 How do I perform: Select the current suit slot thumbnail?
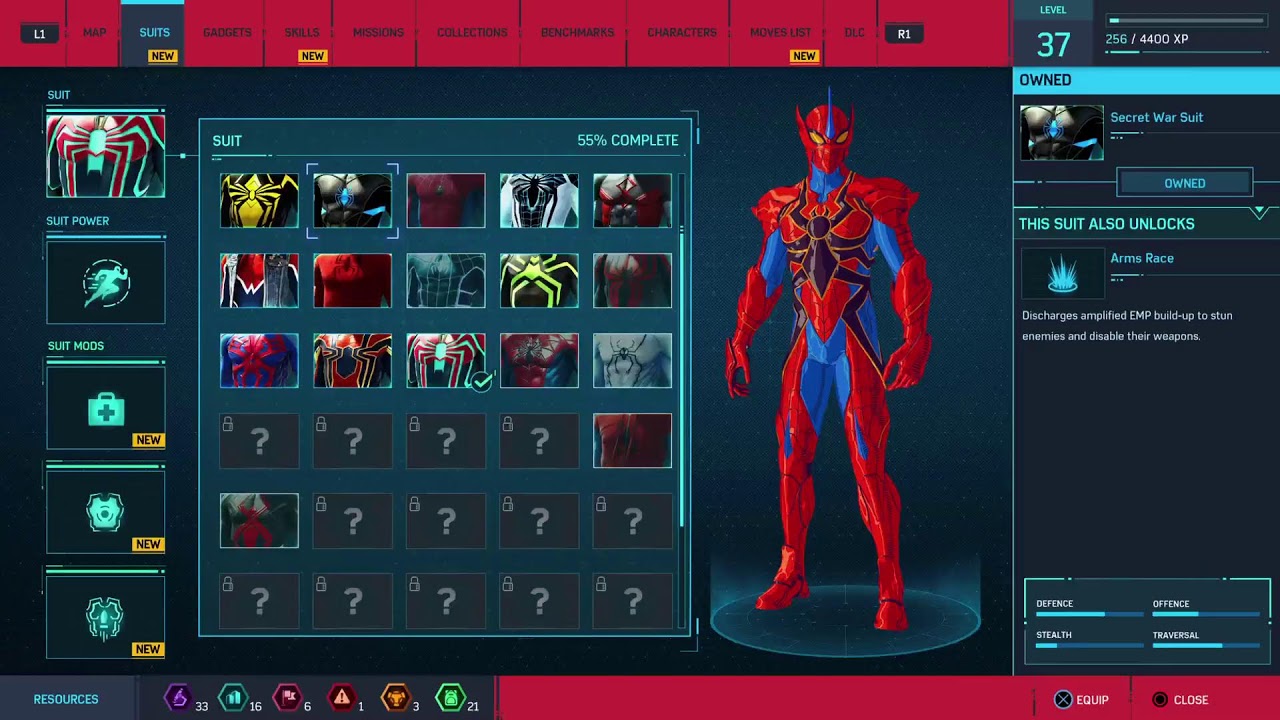coord(105,155)
